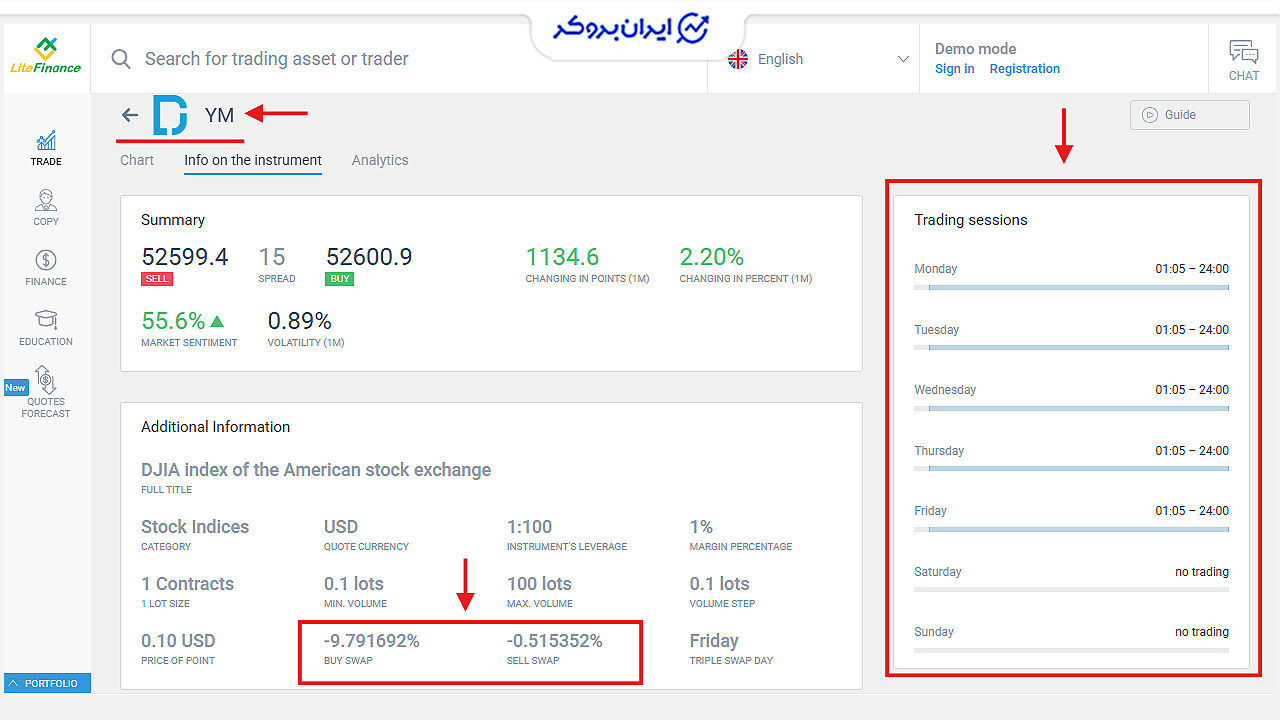Click the LiteFinance logo
This screenshot has height=720, width=1280.
(46, 56)
